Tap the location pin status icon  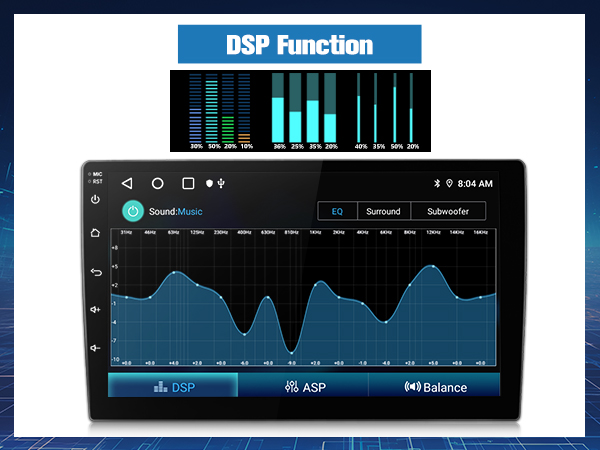[449, 184]
